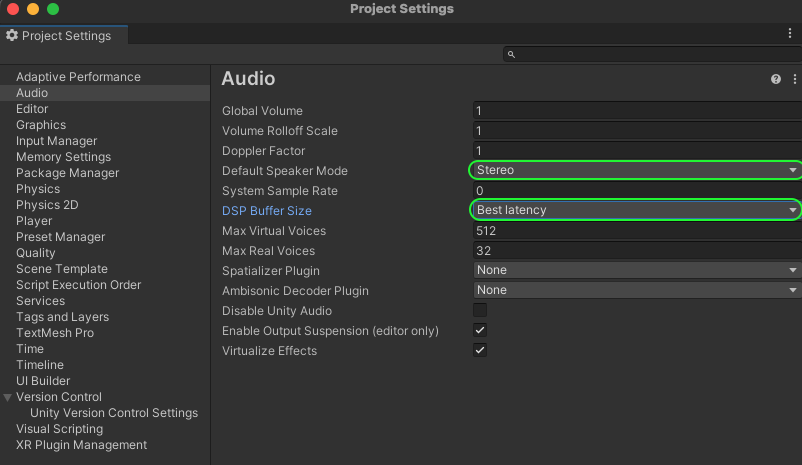Uncheck Enable Output Suspension checkbox
Viewport: 802px width, 465px height.
point(480,330)
